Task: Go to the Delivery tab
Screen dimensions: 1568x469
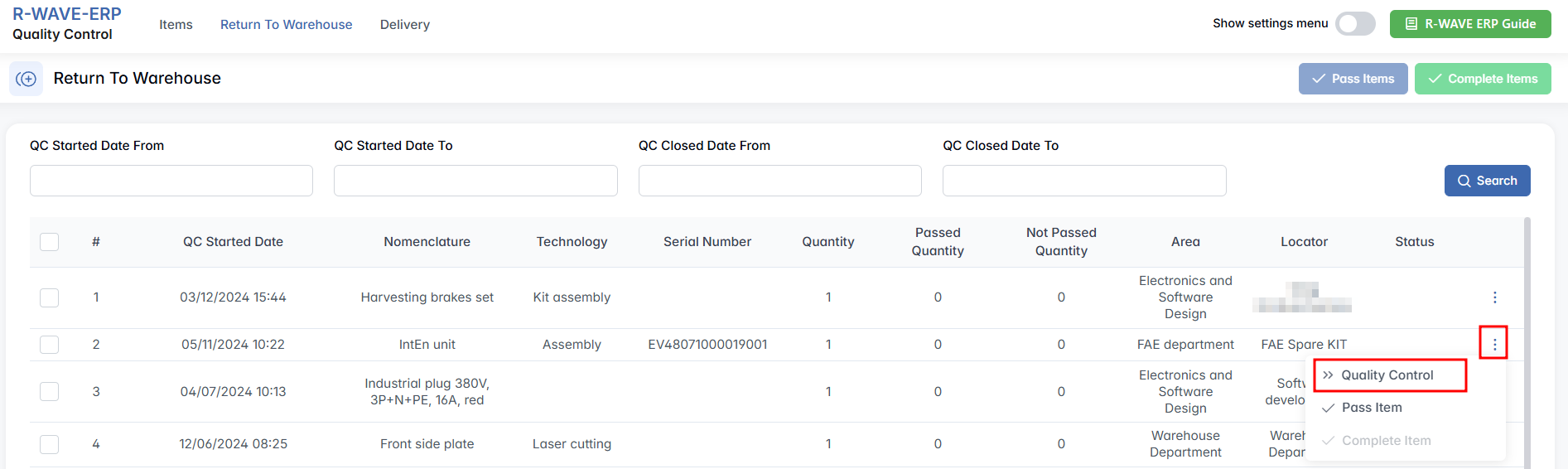Action: [x=405, y=25]
